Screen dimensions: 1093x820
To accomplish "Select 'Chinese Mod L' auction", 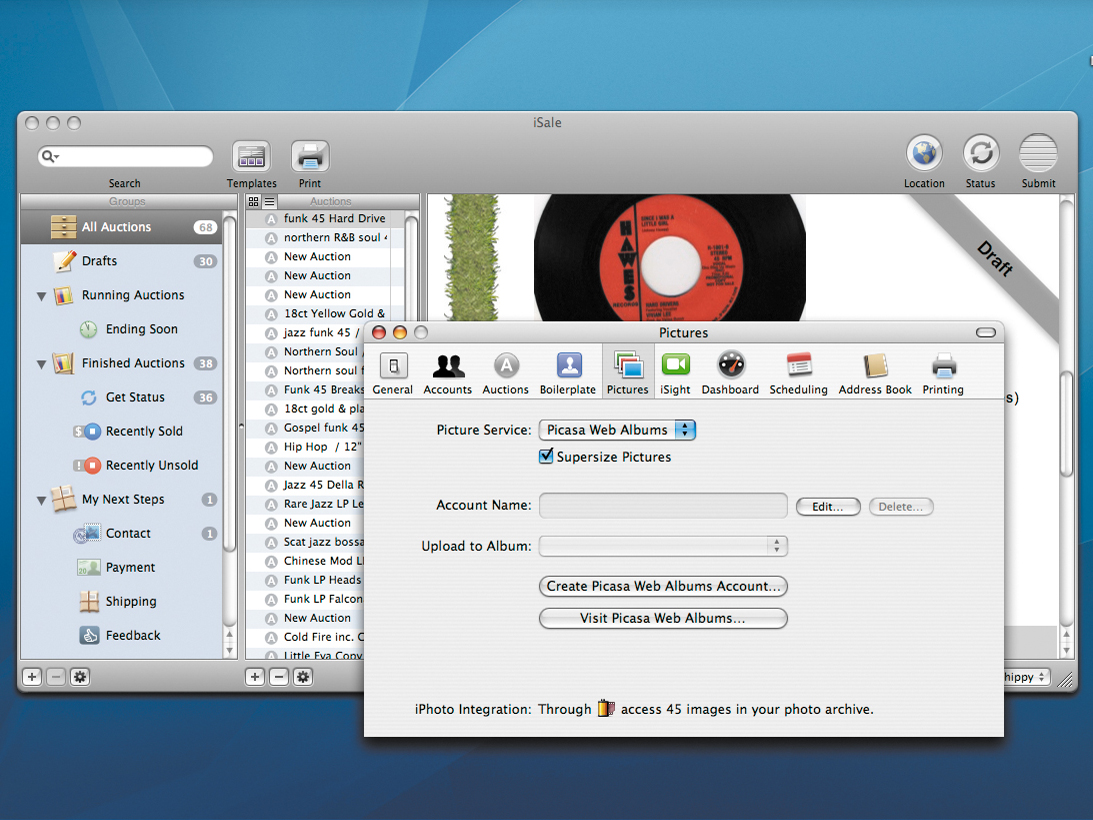I will tap(305, 561).
